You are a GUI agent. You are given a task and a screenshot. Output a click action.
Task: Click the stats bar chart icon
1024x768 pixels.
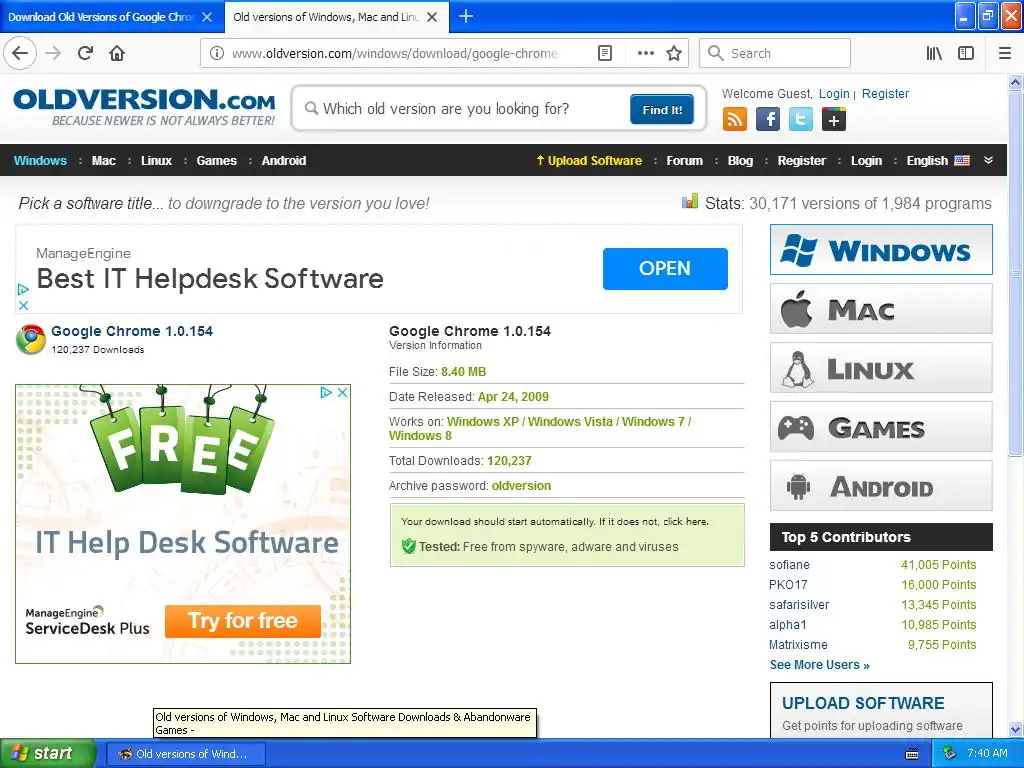[690, 201]
